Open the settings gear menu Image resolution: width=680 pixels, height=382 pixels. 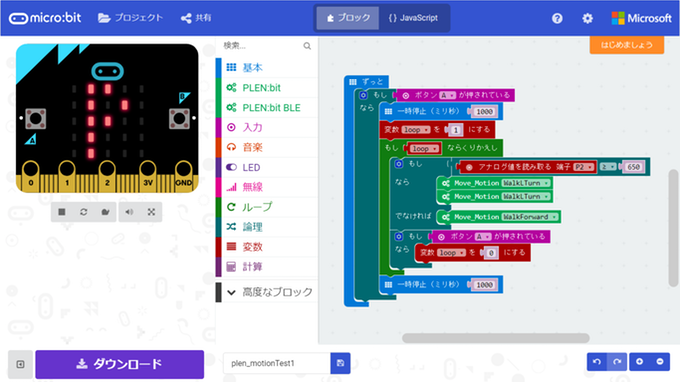pyautogui.click(x=588, y=18)
